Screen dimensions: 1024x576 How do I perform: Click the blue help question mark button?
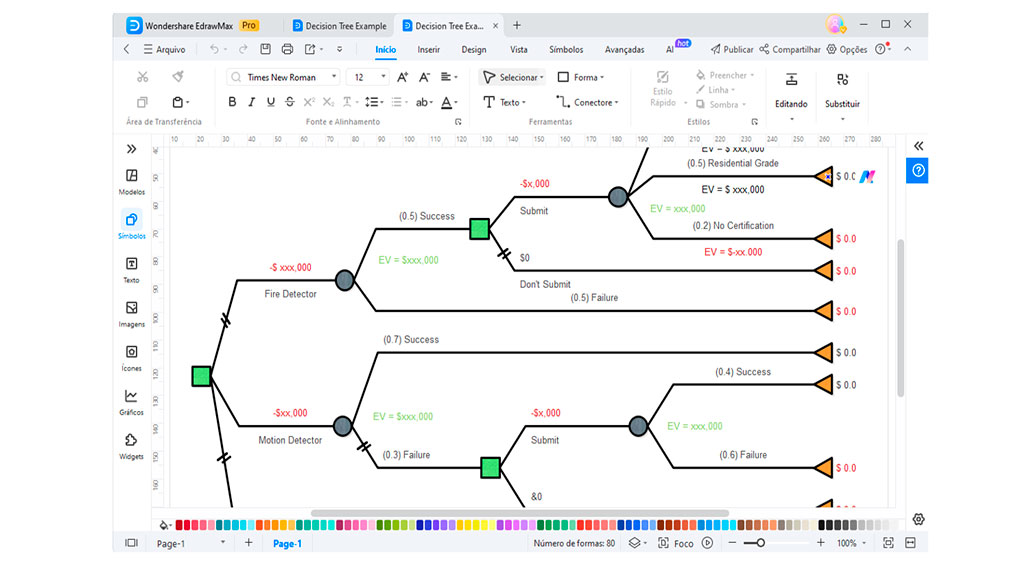[x=918, y=170]
